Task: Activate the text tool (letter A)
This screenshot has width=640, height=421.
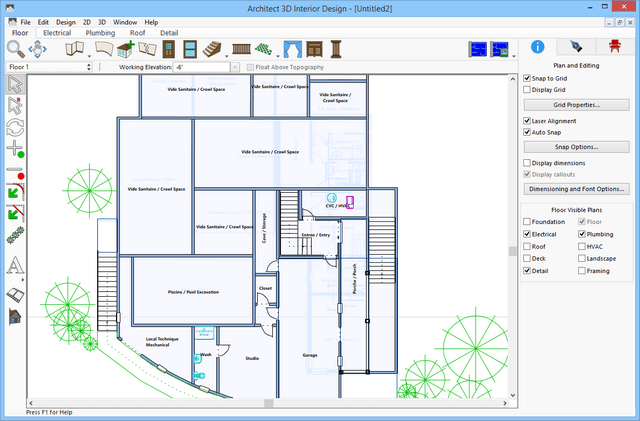Action: click(15, 266)
